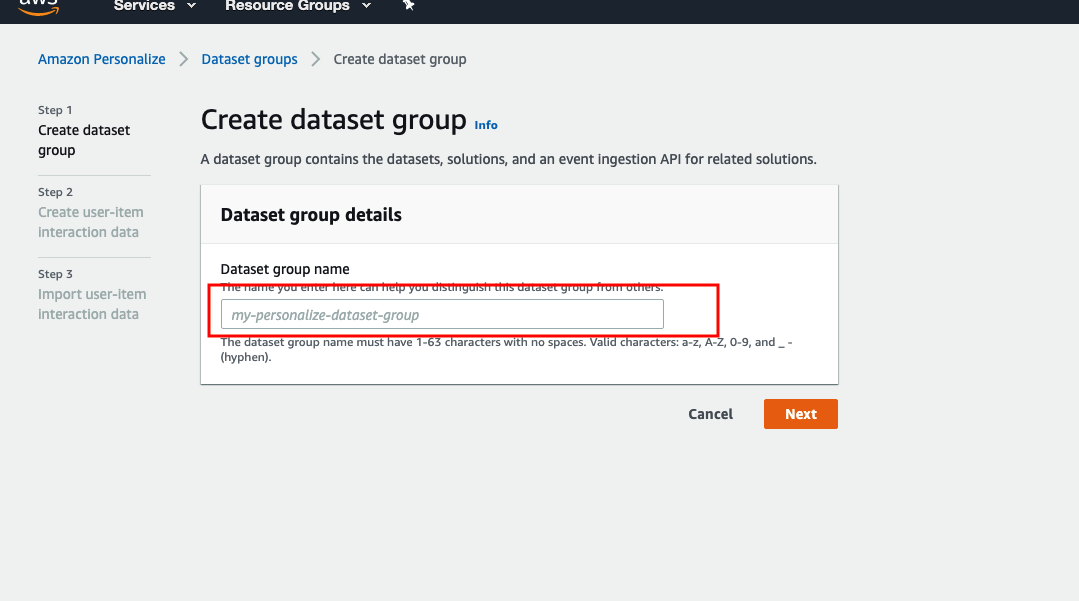
Task: Click the 'Dataset group name' field label
Action: point(285,269)
